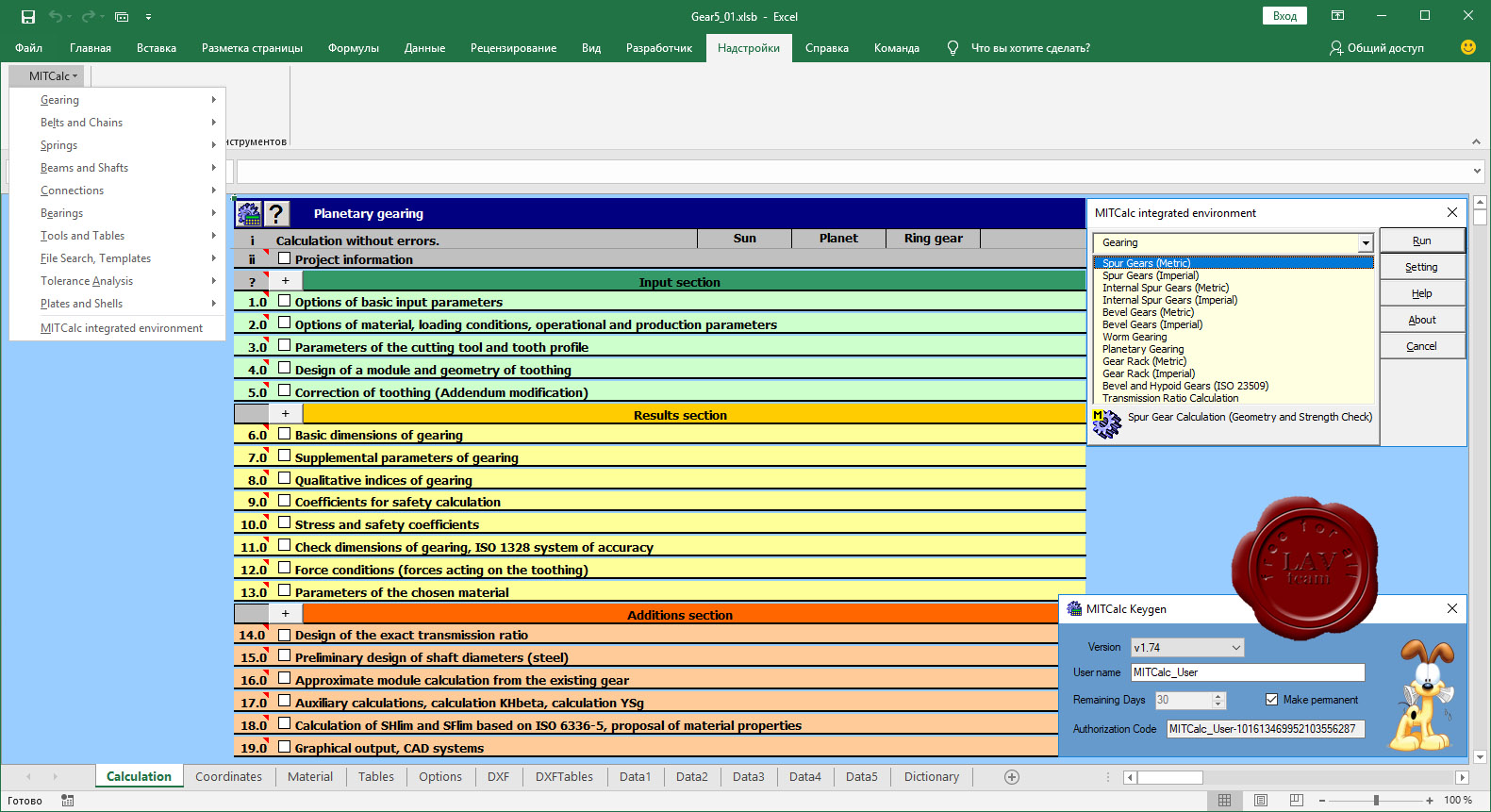Image resolution: width=1491 pixels, height=812 pixels.
Task: Tick the Parameters of the cutting tool checkbox
Action: coord(284,346)
